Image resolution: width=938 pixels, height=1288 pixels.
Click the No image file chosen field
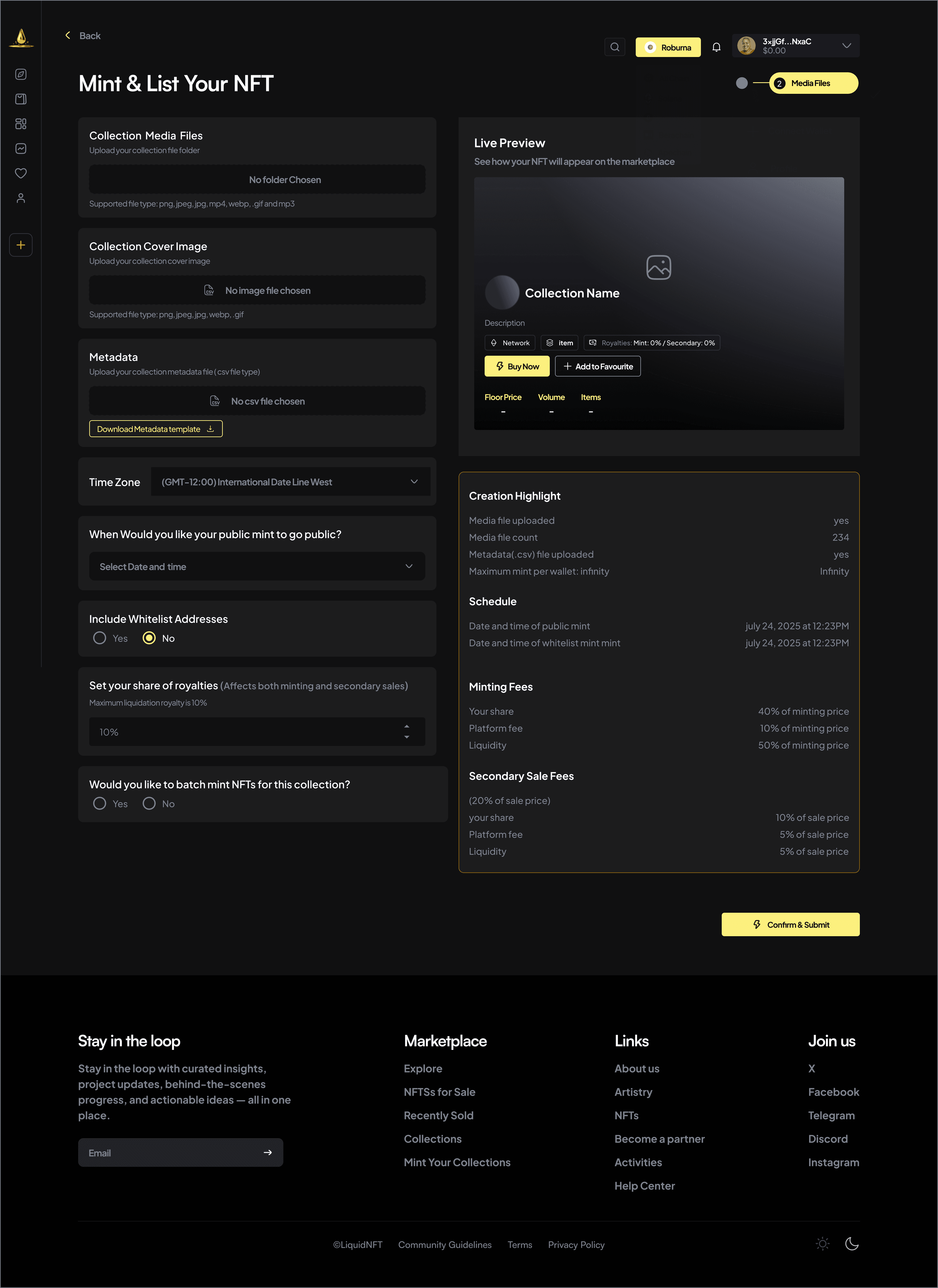tap(257, 290)
